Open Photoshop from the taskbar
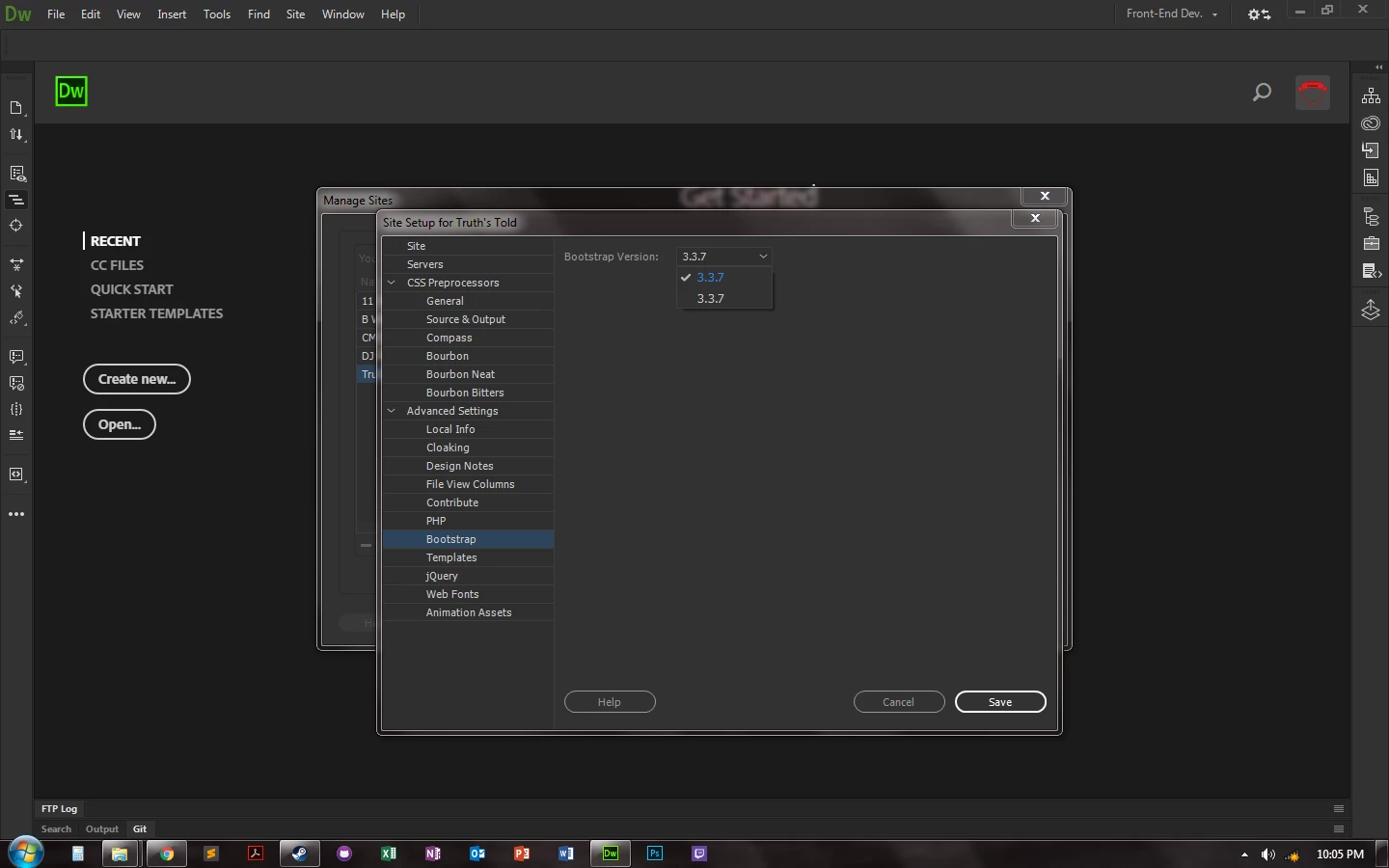This screenshot has width=1389, height=868. tap(655, 854)
